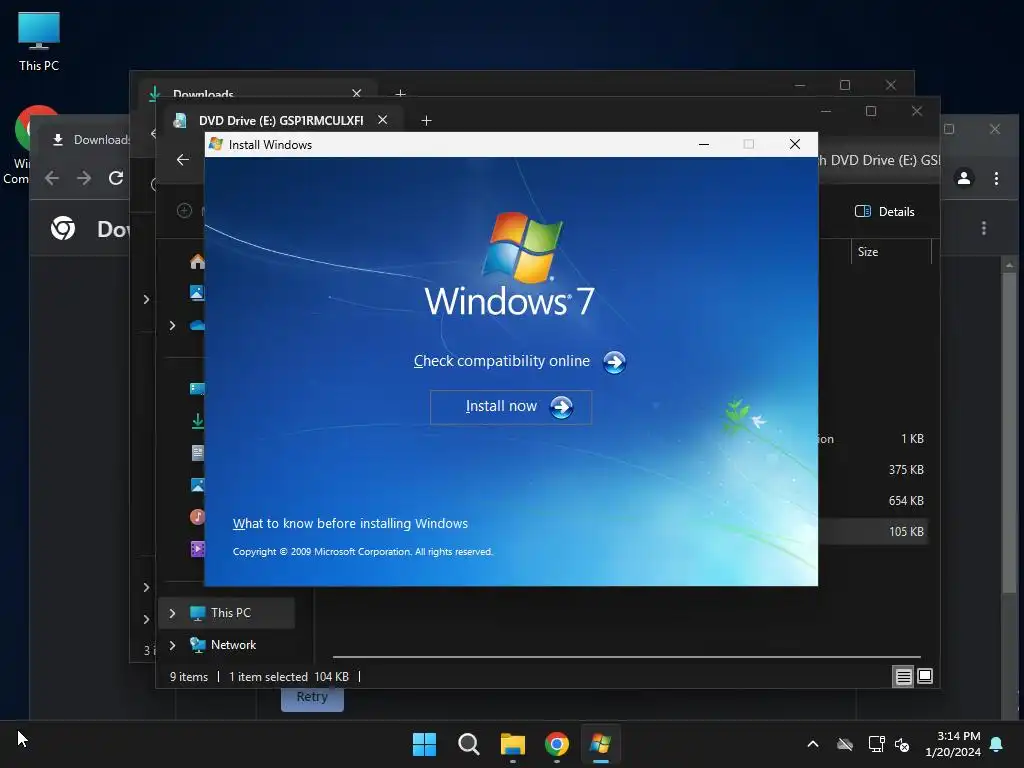
Task: Open File Explorer from taskbar
Action: pos(513,744)
